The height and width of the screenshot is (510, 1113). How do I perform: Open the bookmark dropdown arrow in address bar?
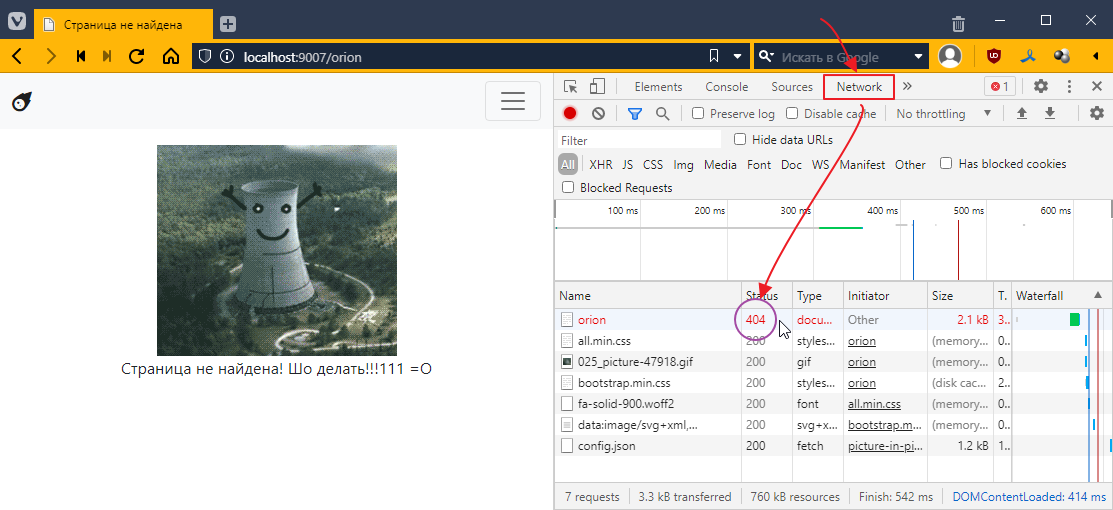[738, 56]
